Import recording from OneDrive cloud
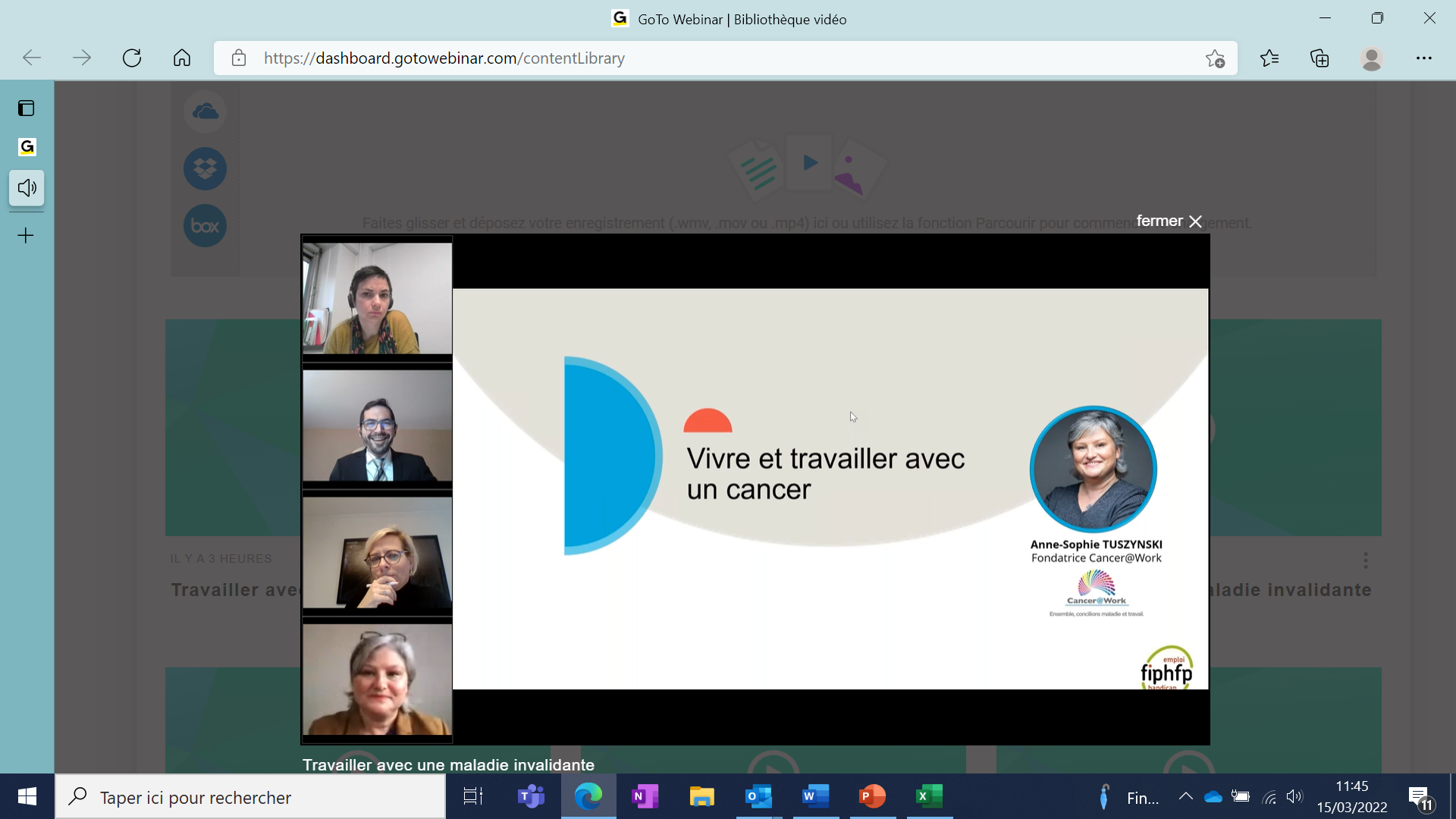Screen dimensions: 1456x819 [x=205, y=112]
